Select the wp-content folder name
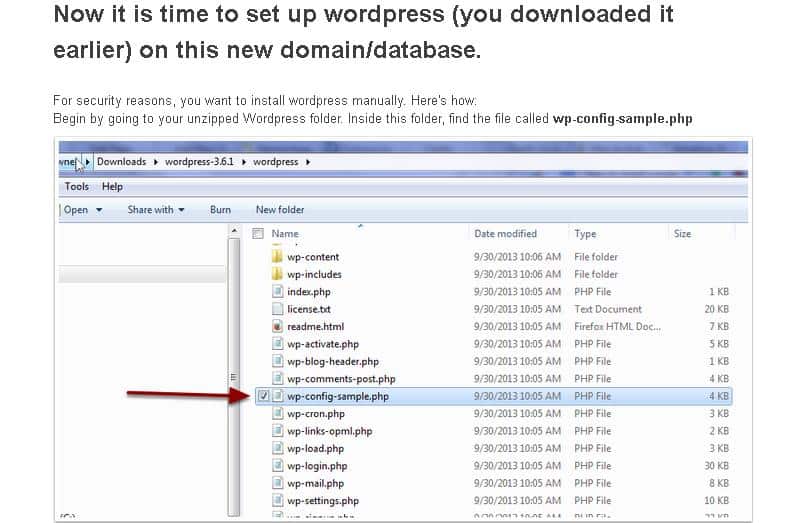The image size is (801, 523). point(313,257)
